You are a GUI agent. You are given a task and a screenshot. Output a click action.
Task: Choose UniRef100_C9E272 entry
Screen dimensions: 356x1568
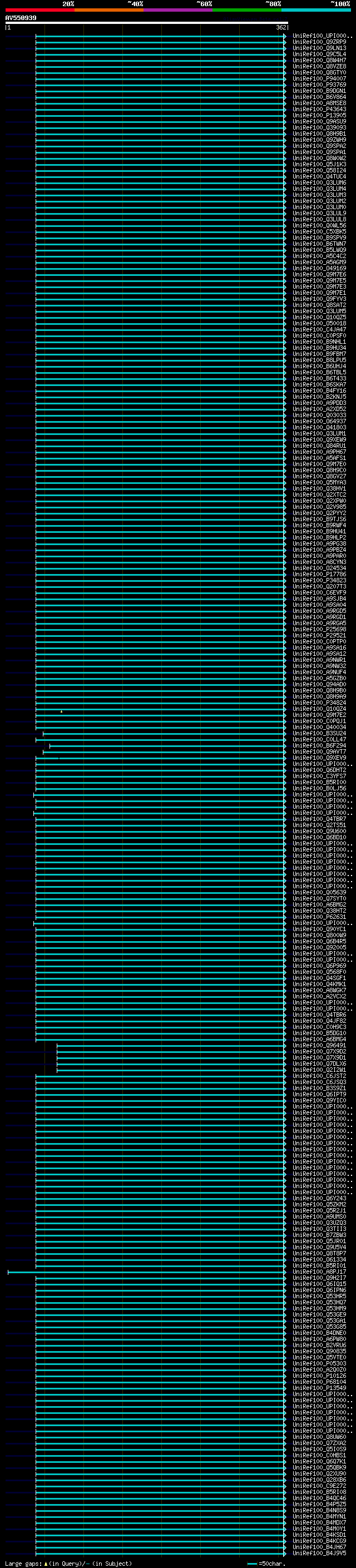pos(319,1486)
